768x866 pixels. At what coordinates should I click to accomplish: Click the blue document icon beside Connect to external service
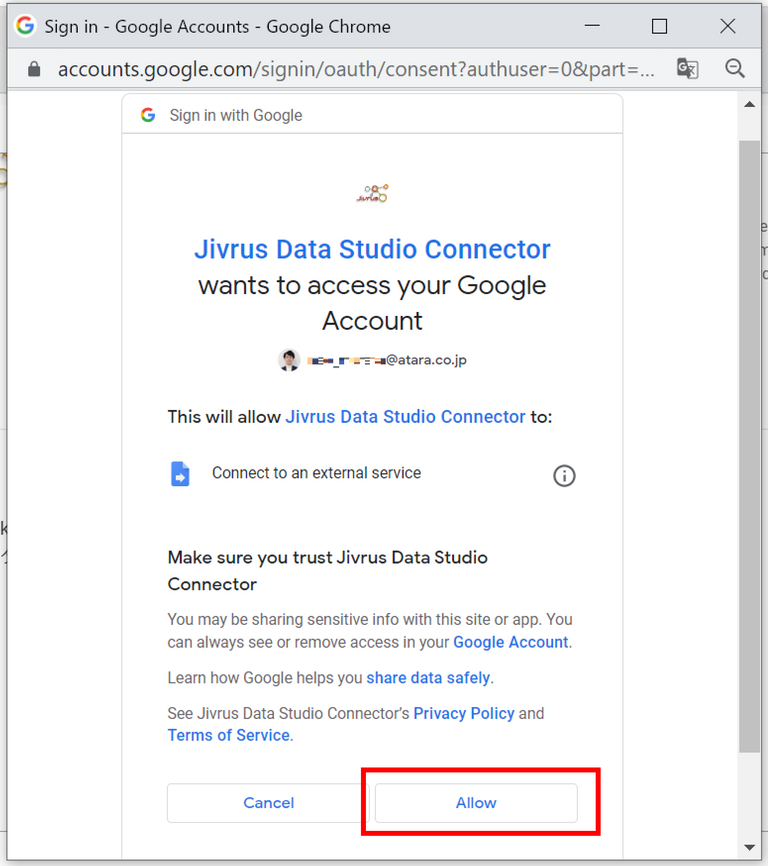click(180, 474)
